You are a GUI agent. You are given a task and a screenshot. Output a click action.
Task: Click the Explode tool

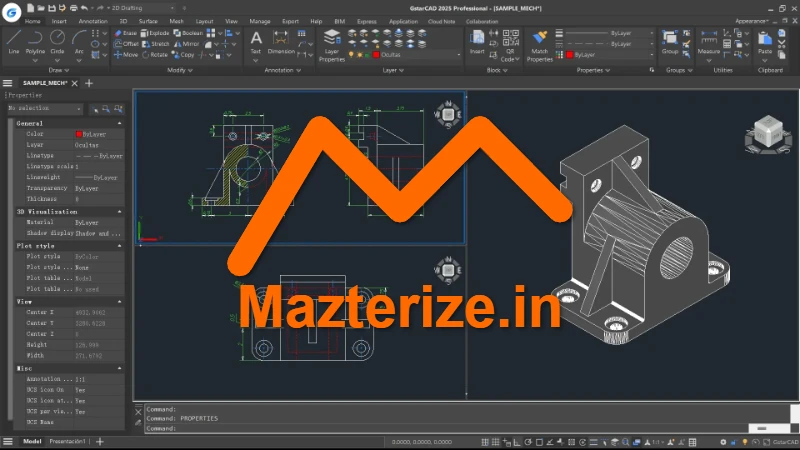point(155,33)
